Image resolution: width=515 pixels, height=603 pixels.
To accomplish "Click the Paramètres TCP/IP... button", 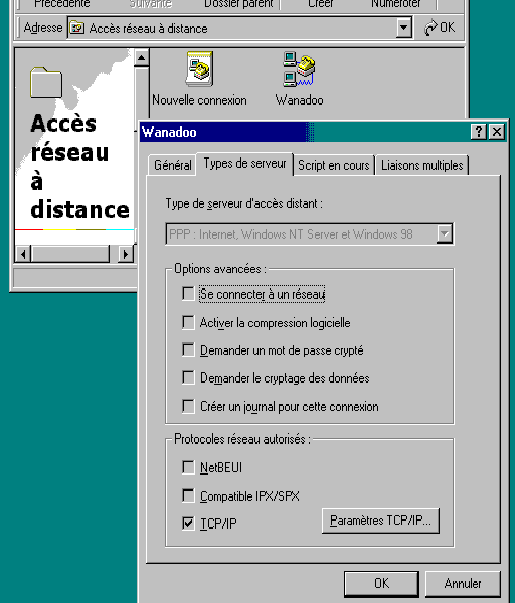I will (x=381, y=521).
